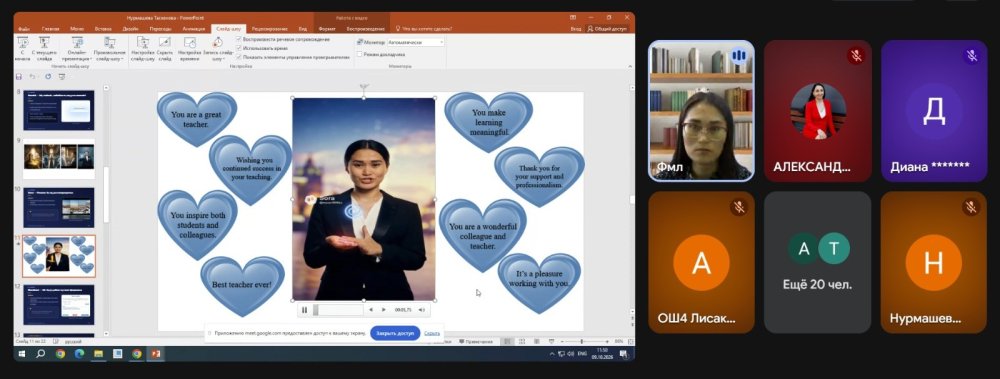Click the Hide Slide ribbon icon
The height and width of the screenshot is (379, 1000).
coord(164,43)
